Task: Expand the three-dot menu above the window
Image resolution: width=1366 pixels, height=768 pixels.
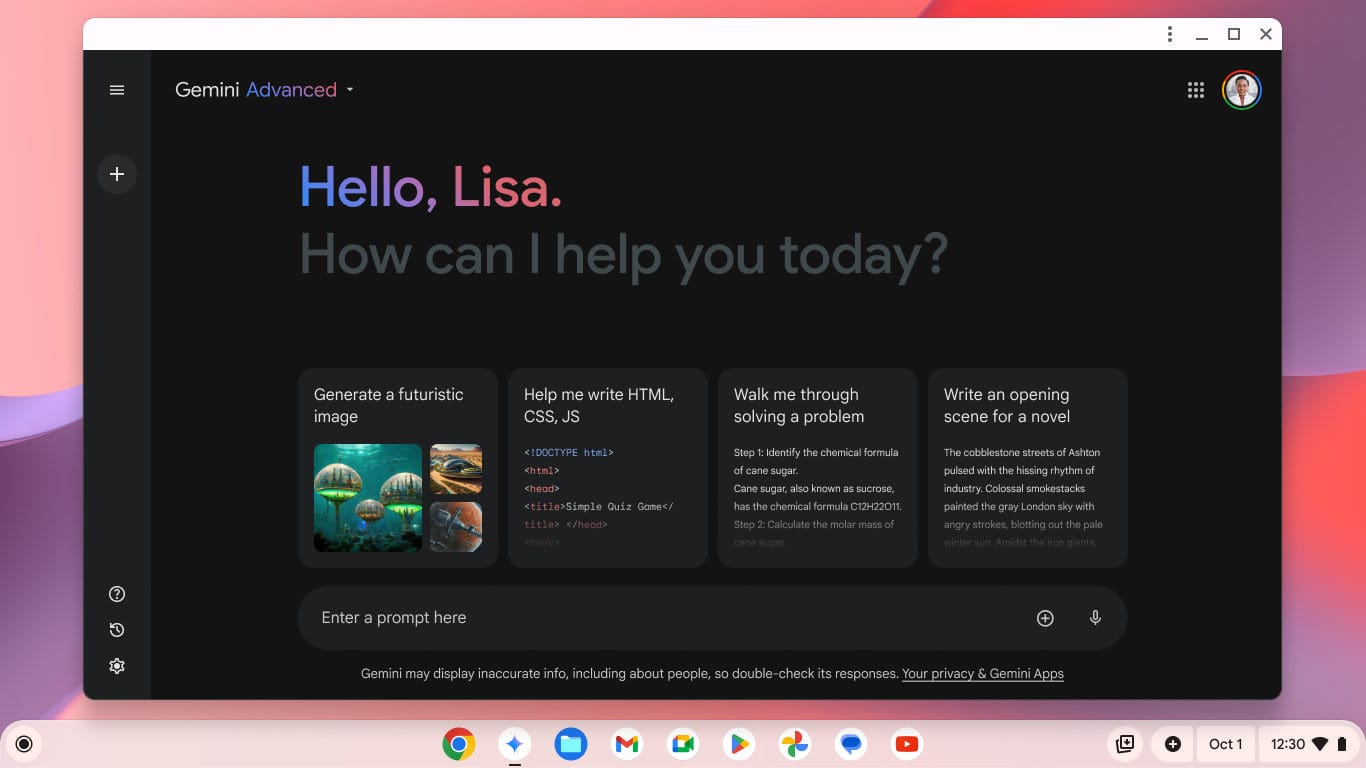Action: point(1169,33)
